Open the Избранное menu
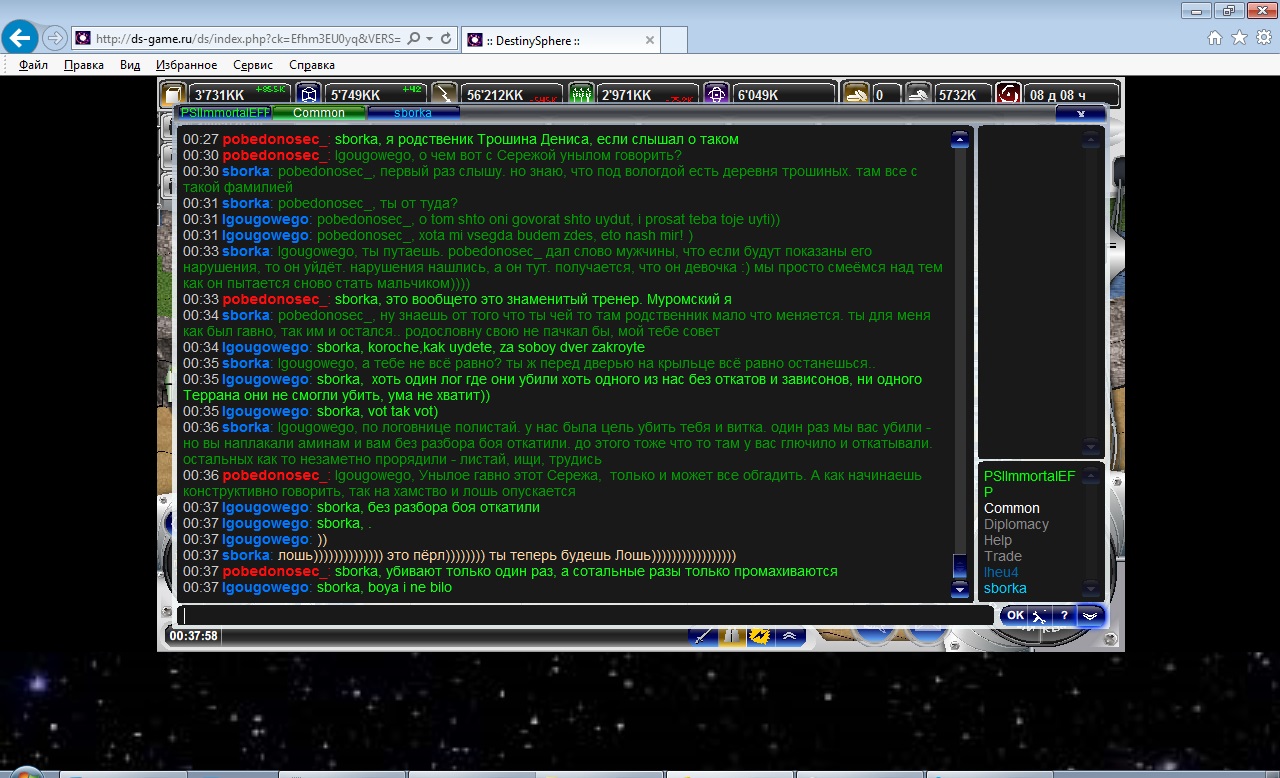1280x778 pixels. tap(186, 65)
